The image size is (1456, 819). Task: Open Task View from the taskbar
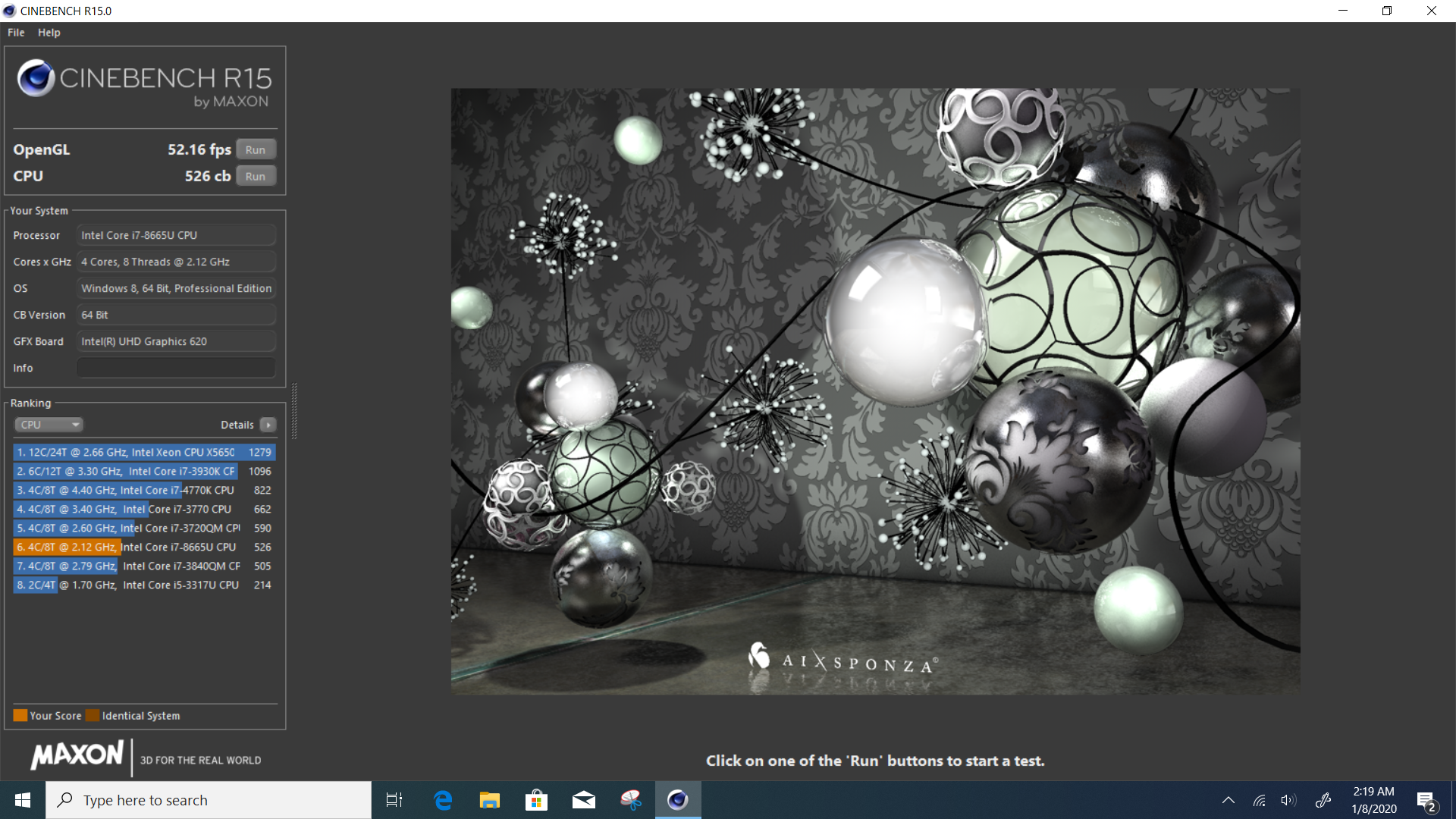click(394, 800)
